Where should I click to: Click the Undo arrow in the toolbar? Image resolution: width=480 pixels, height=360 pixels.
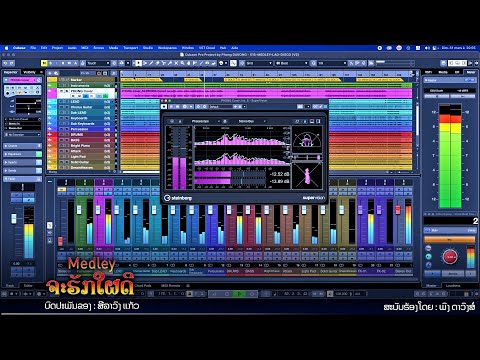(5, 63)
